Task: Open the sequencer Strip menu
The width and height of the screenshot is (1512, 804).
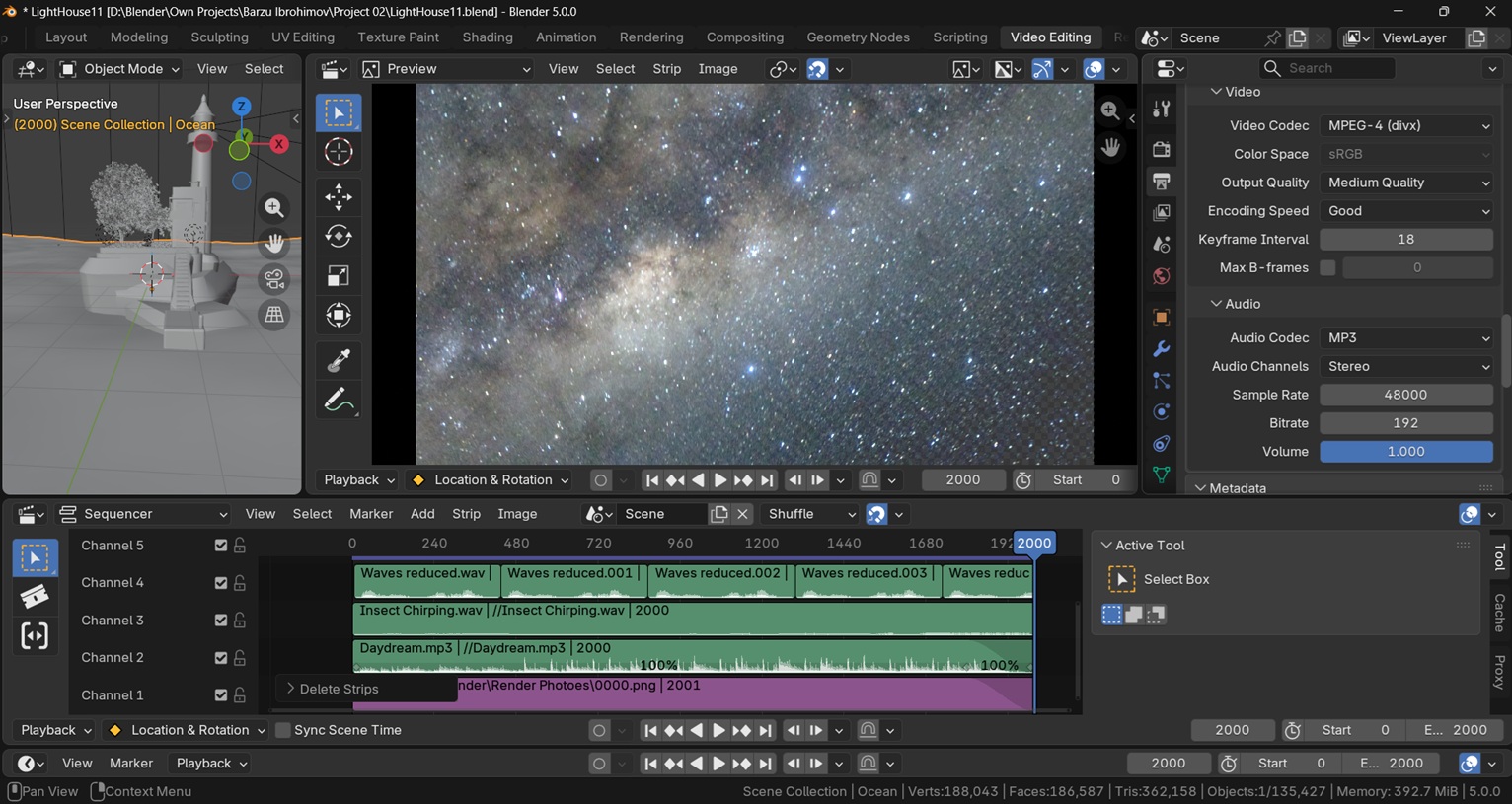Action: pos(466,514)
